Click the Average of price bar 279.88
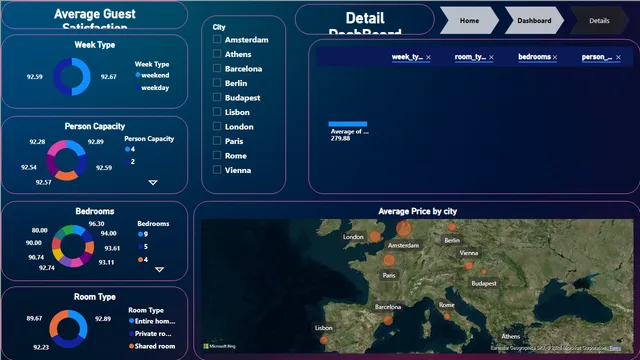 click(348, 124)
